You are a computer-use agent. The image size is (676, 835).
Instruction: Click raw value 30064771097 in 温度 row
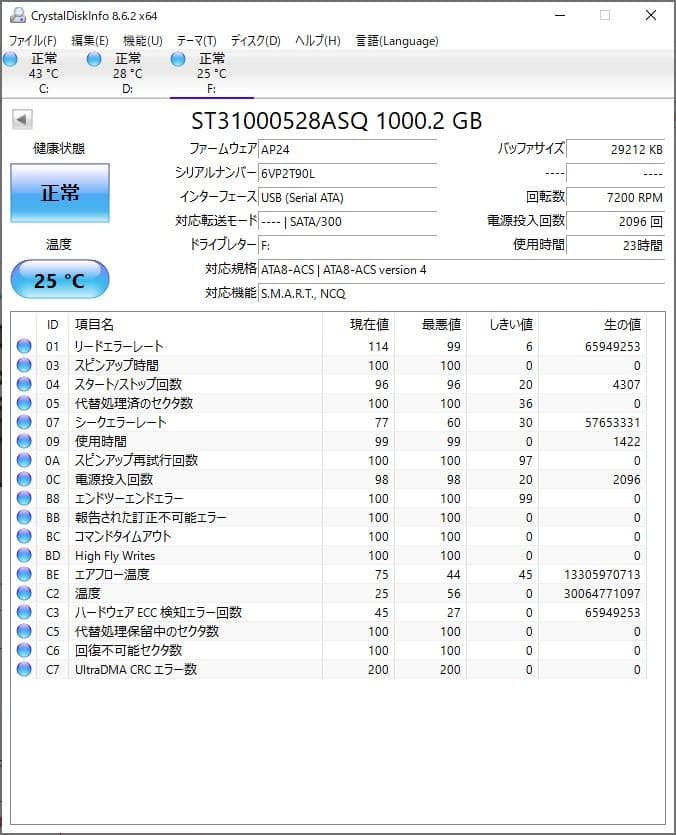coord(602,594)
